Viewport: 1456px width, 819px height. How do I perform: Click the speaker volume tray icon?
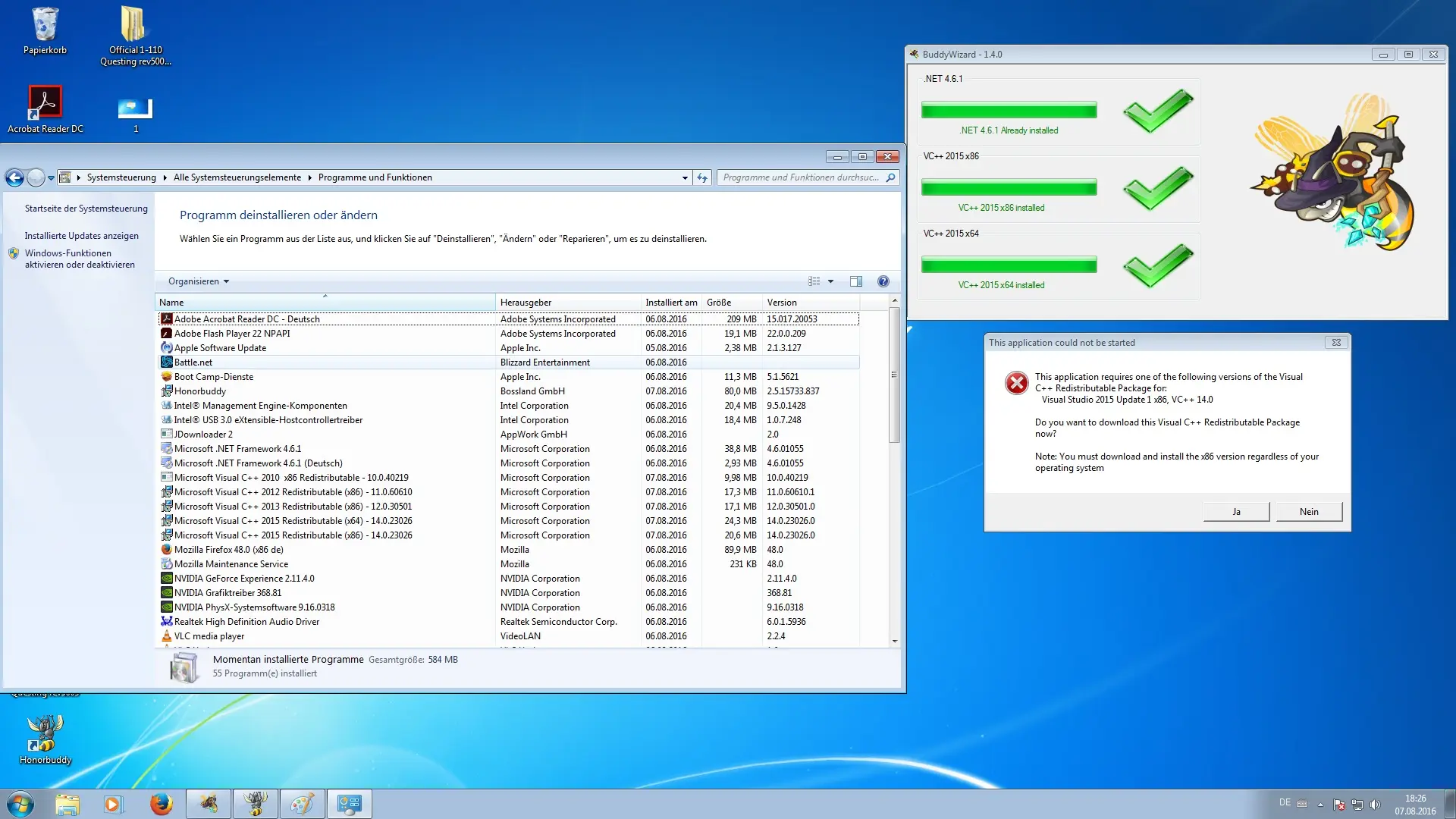tap(1375, 804)
